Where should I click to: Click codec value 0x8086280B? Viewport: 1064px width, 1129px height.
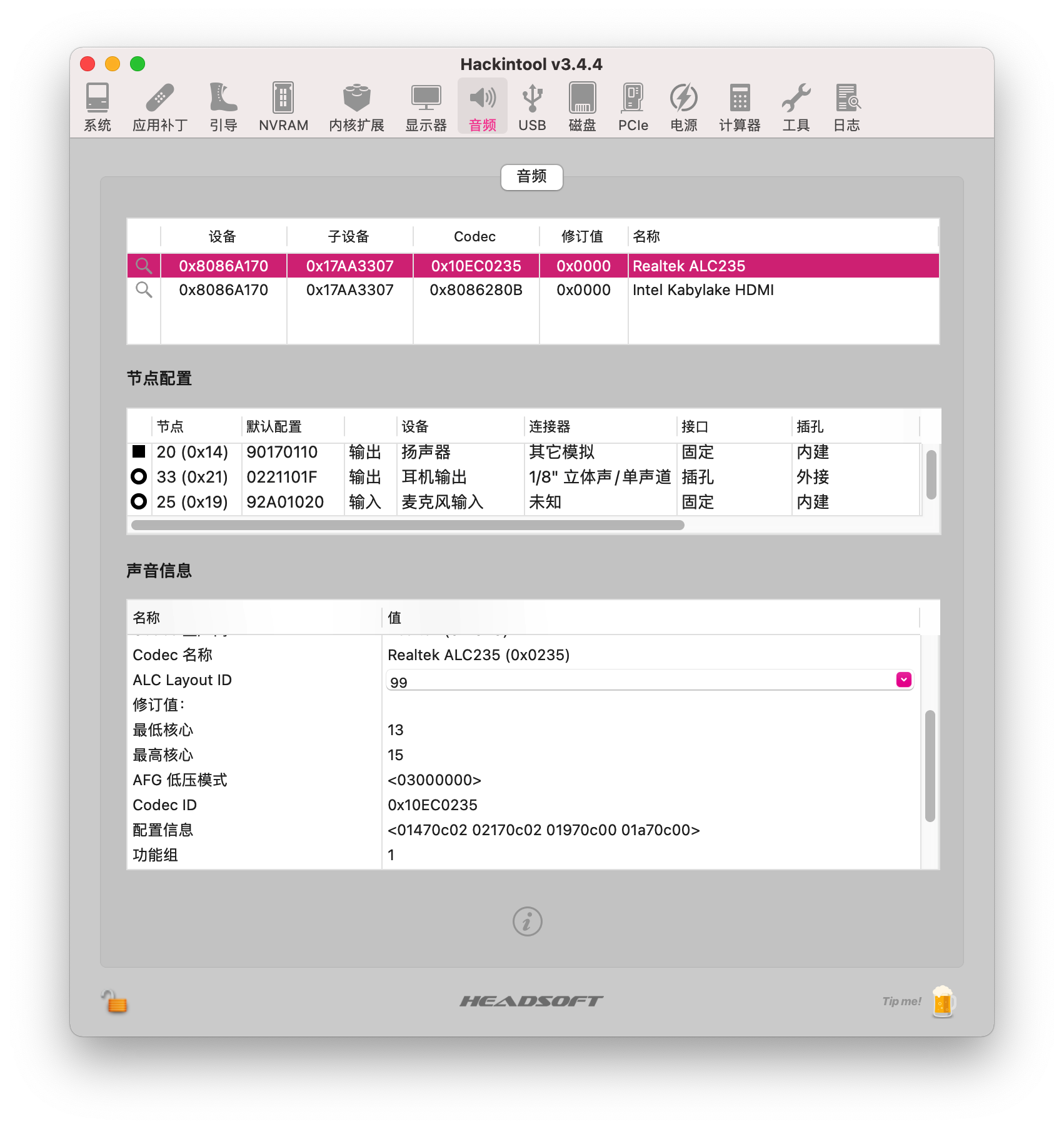coord(476,289)
